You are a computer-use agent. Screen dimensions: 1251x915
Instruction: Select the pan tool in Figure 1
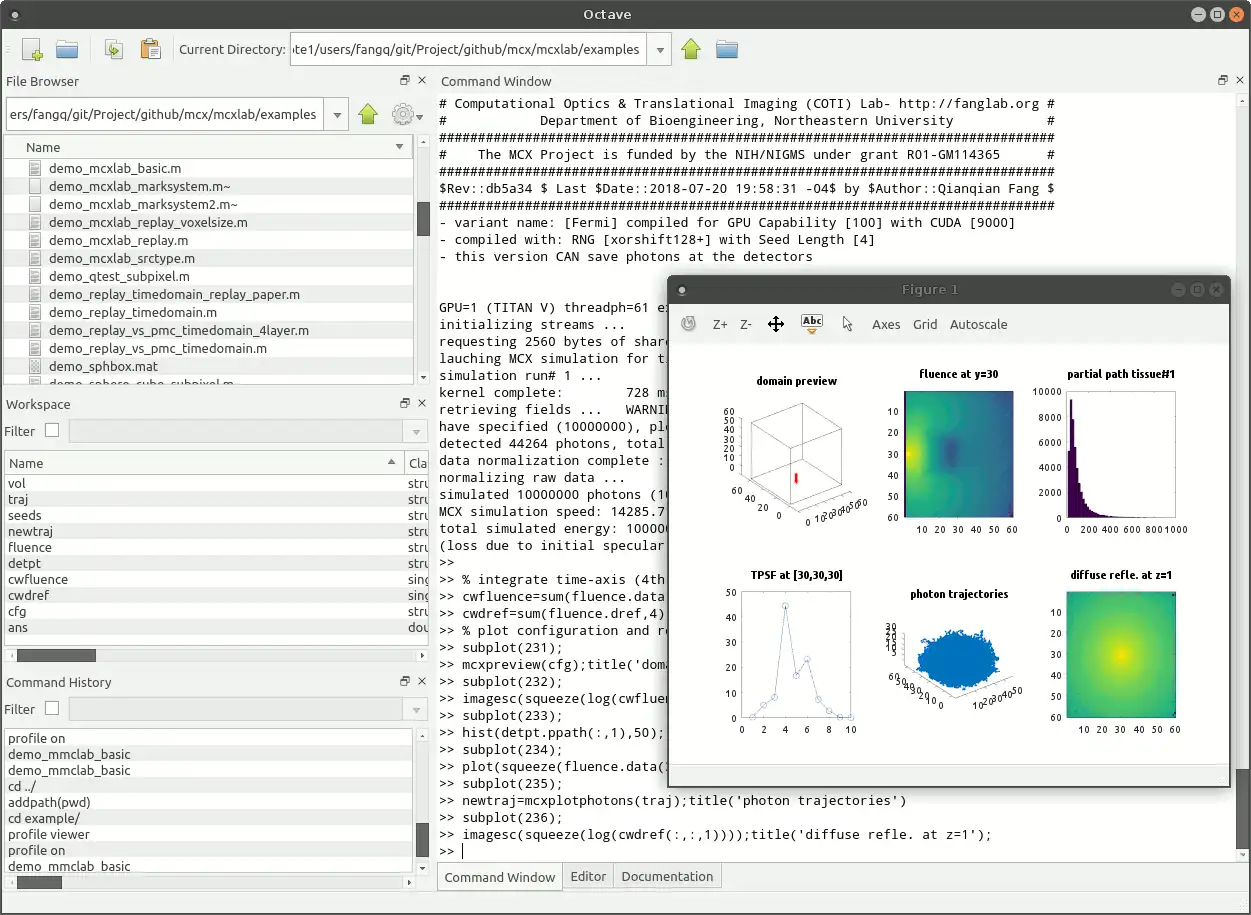(x=776, y=324)
